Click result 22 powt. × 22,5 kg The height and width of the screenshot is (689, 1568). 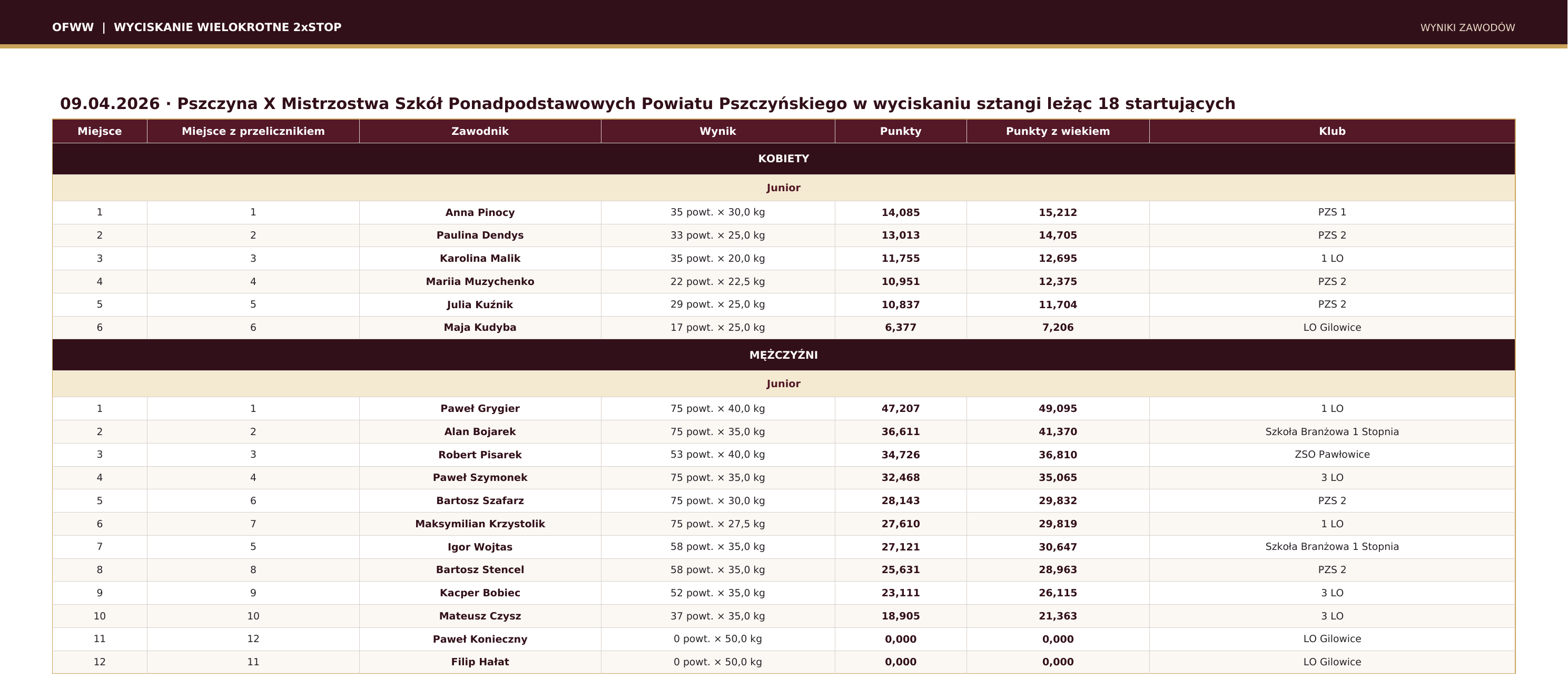click(718, 282)
